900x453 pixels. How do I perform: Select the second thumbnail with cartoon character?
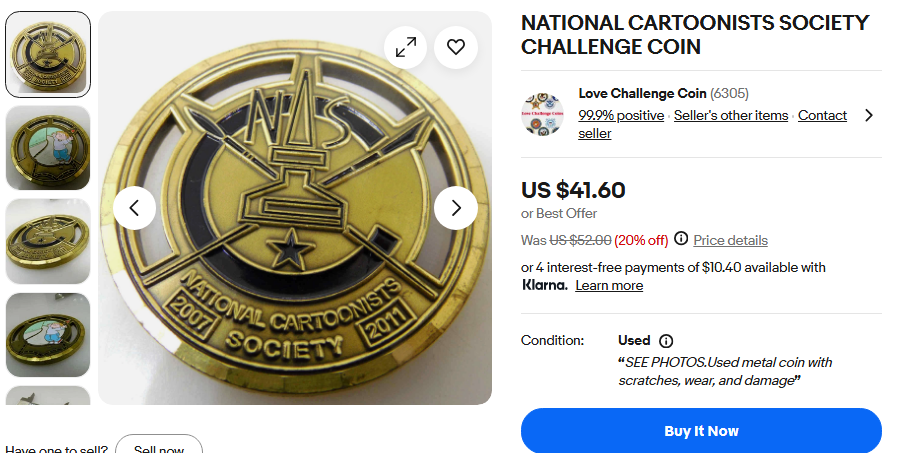click(x=48, y=148)
